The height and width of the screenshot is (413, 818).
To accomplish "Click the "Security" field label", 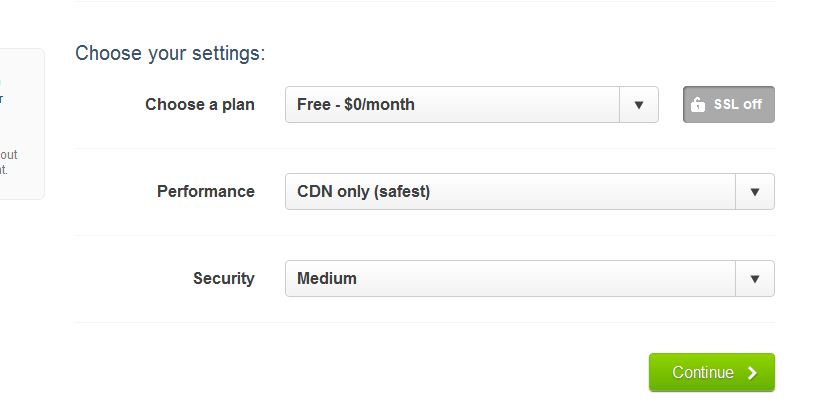I will coord(224,278).
